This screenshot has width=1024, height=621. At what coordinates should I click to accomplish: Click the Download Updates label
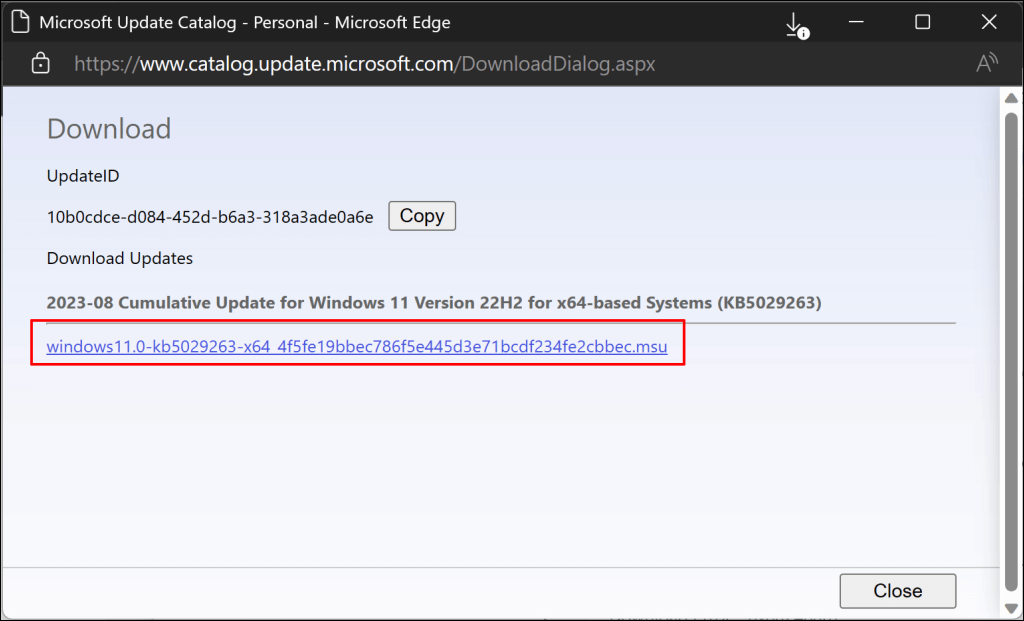coord(120,258)
